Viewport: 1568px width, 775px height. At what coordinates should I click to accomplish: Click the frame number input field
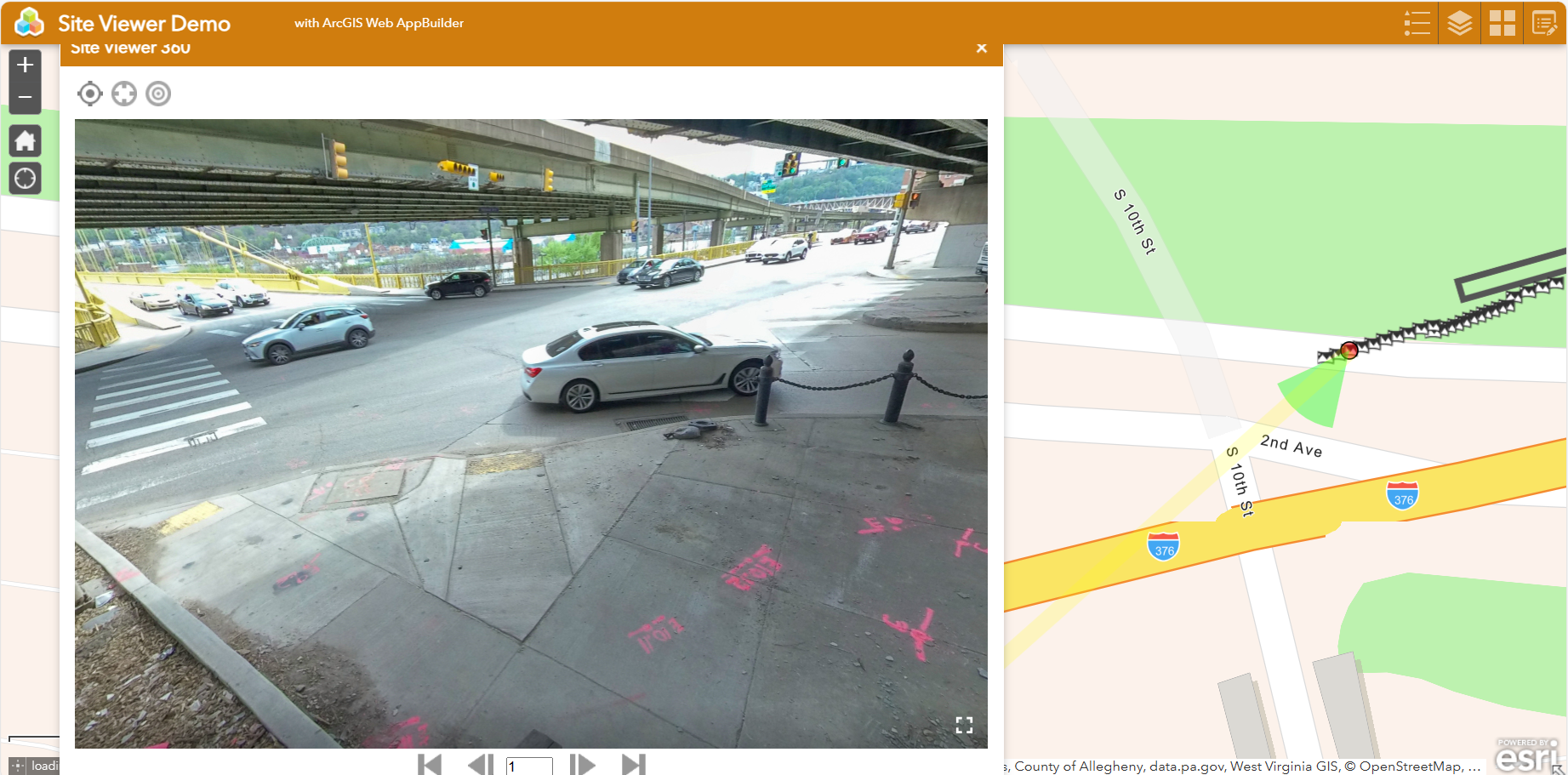pyautogui.click(x=529, y=766)
